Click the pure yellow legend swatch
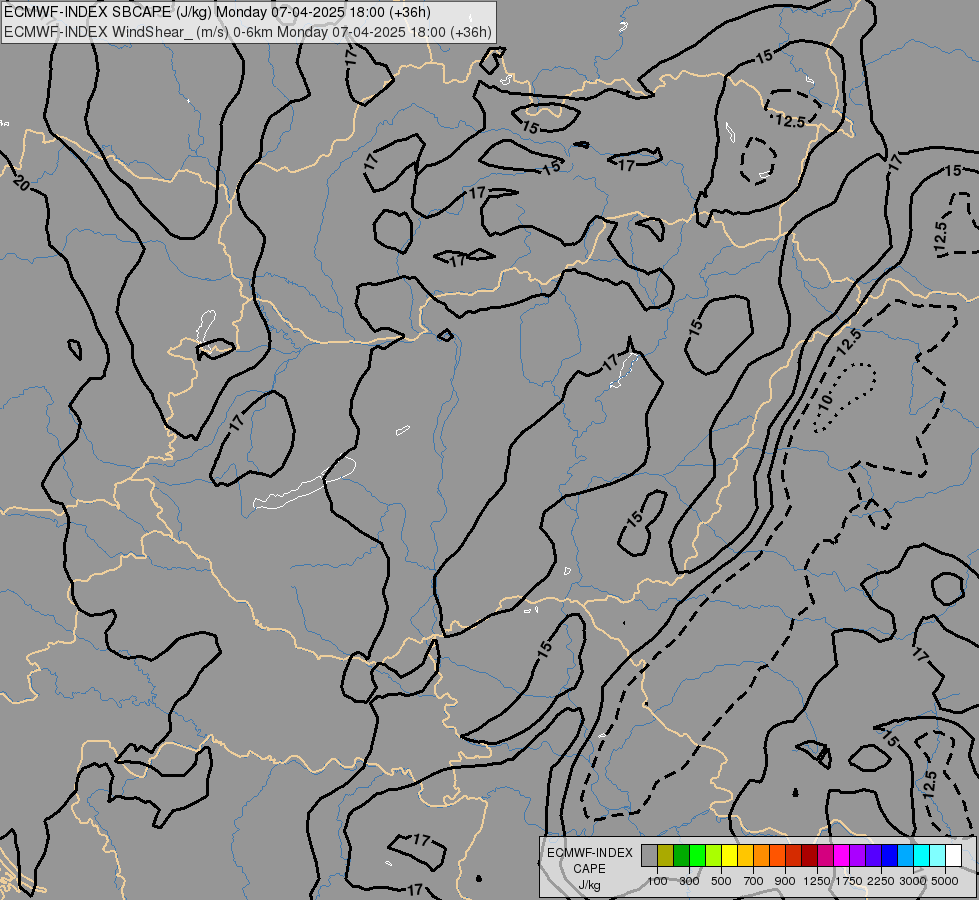This screenshot has width=979, height=900. (730, 855)
